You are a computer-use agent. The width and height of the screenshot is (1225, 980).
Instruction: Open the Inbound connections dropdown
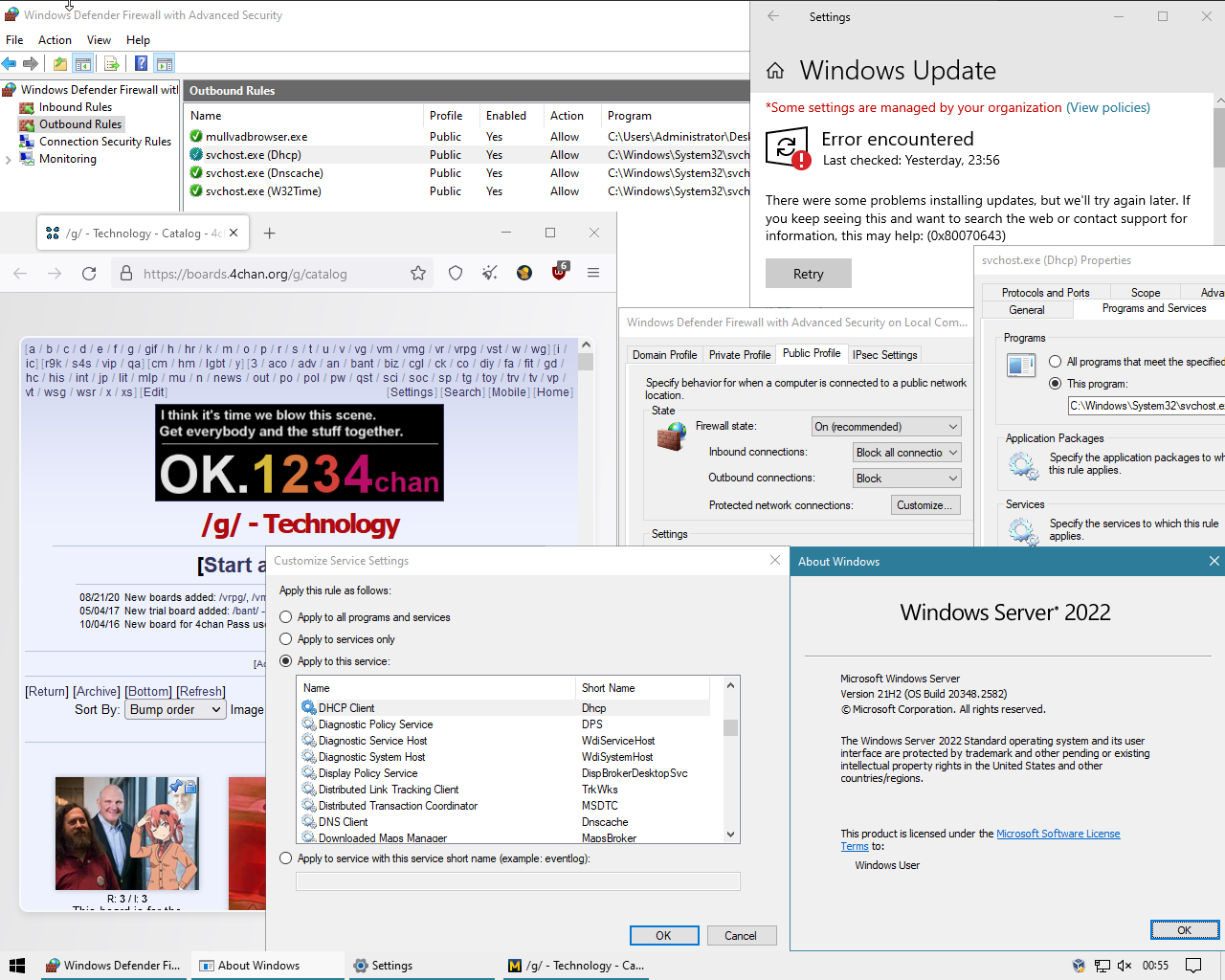coord(907,453)
